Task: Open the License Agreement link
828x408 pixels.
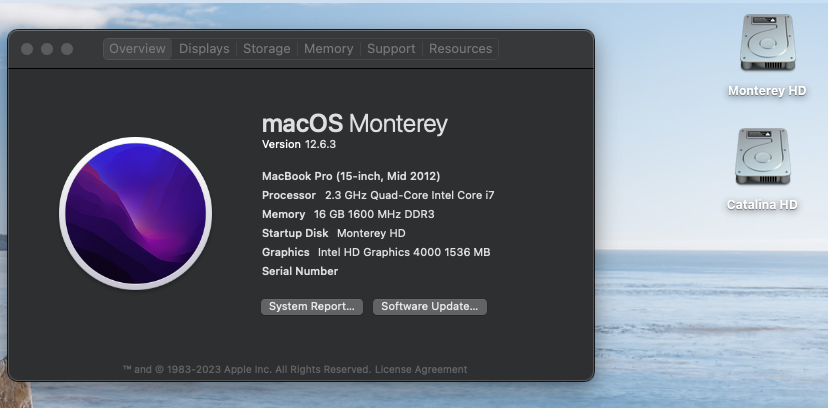Action: (421, 369)
